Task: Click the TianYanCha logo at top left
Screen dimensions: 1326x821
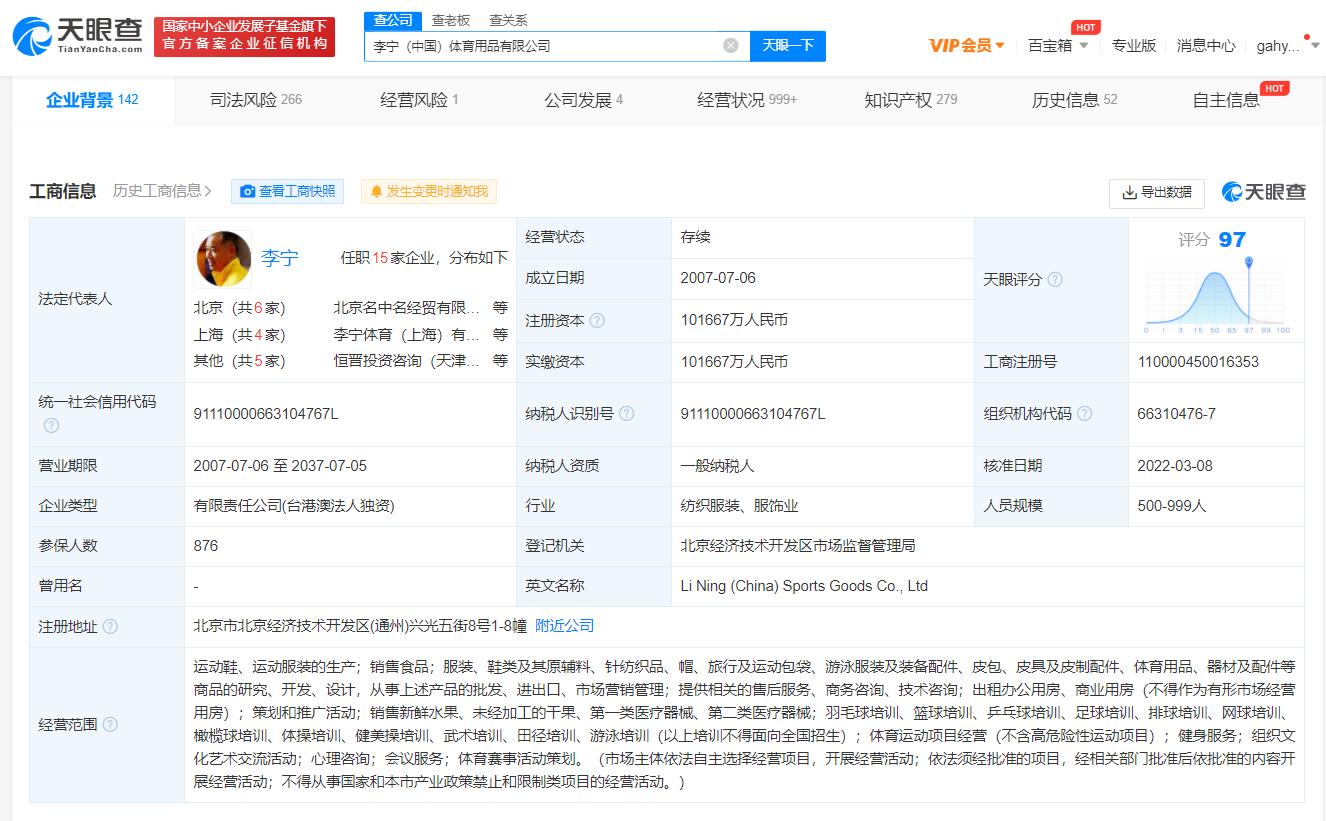Action: 78,37
